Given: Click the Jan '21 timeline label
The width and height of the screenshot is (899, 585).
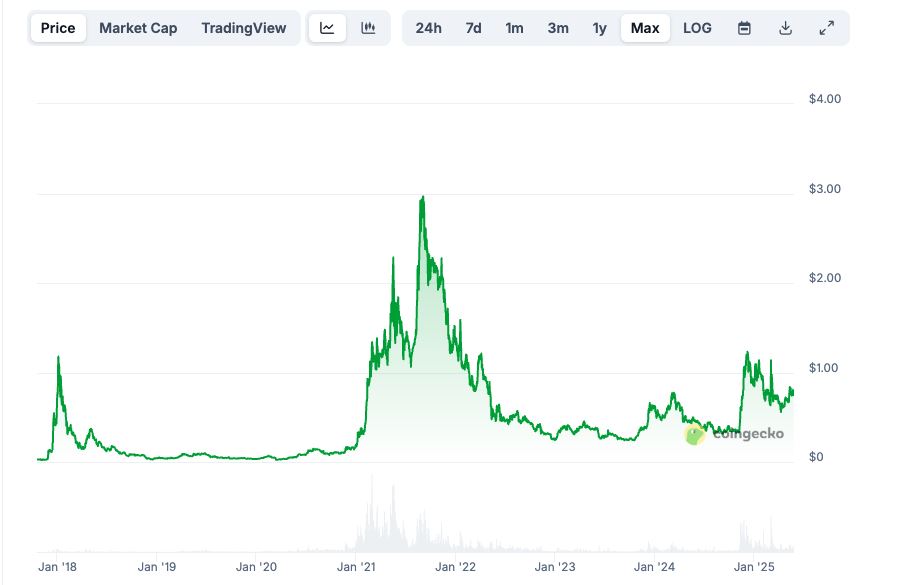Looking at the screenshot, I should [357, 567].
